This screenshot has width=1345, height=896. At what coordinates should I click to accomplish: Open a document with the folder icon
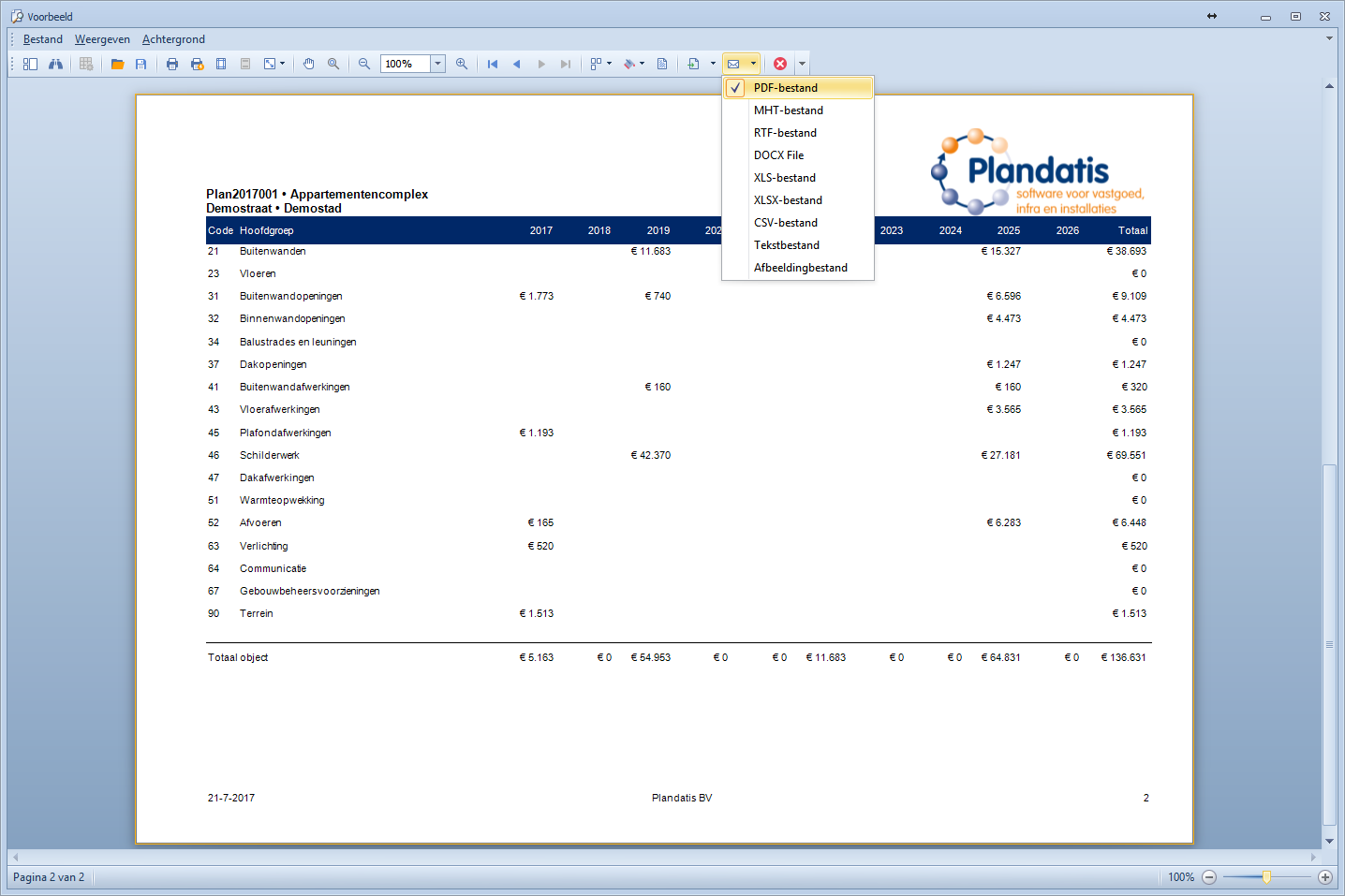click(117, 64)
